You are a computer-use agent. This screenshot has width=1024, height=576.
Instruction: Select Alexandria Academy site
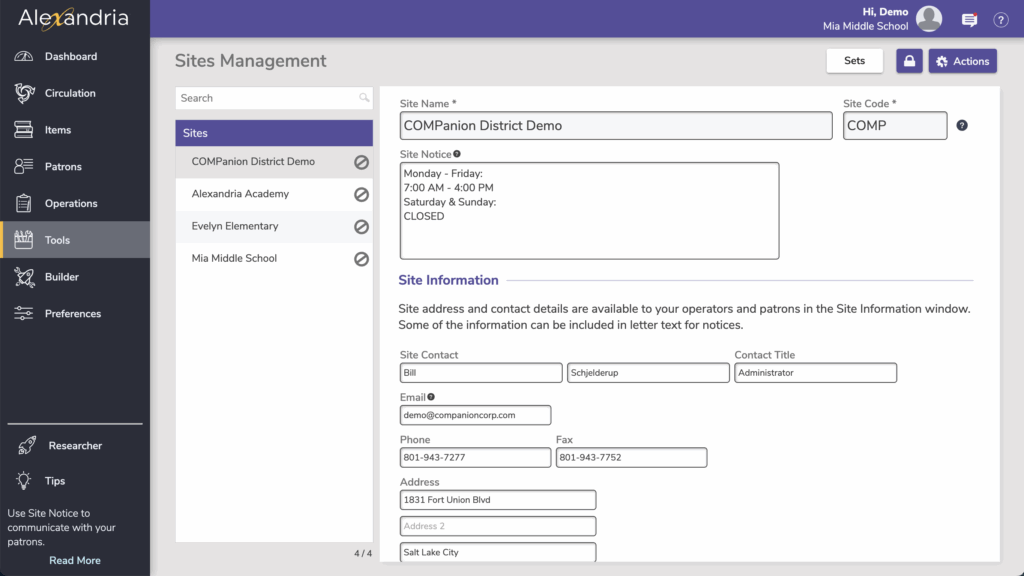[x=274, y=194]
